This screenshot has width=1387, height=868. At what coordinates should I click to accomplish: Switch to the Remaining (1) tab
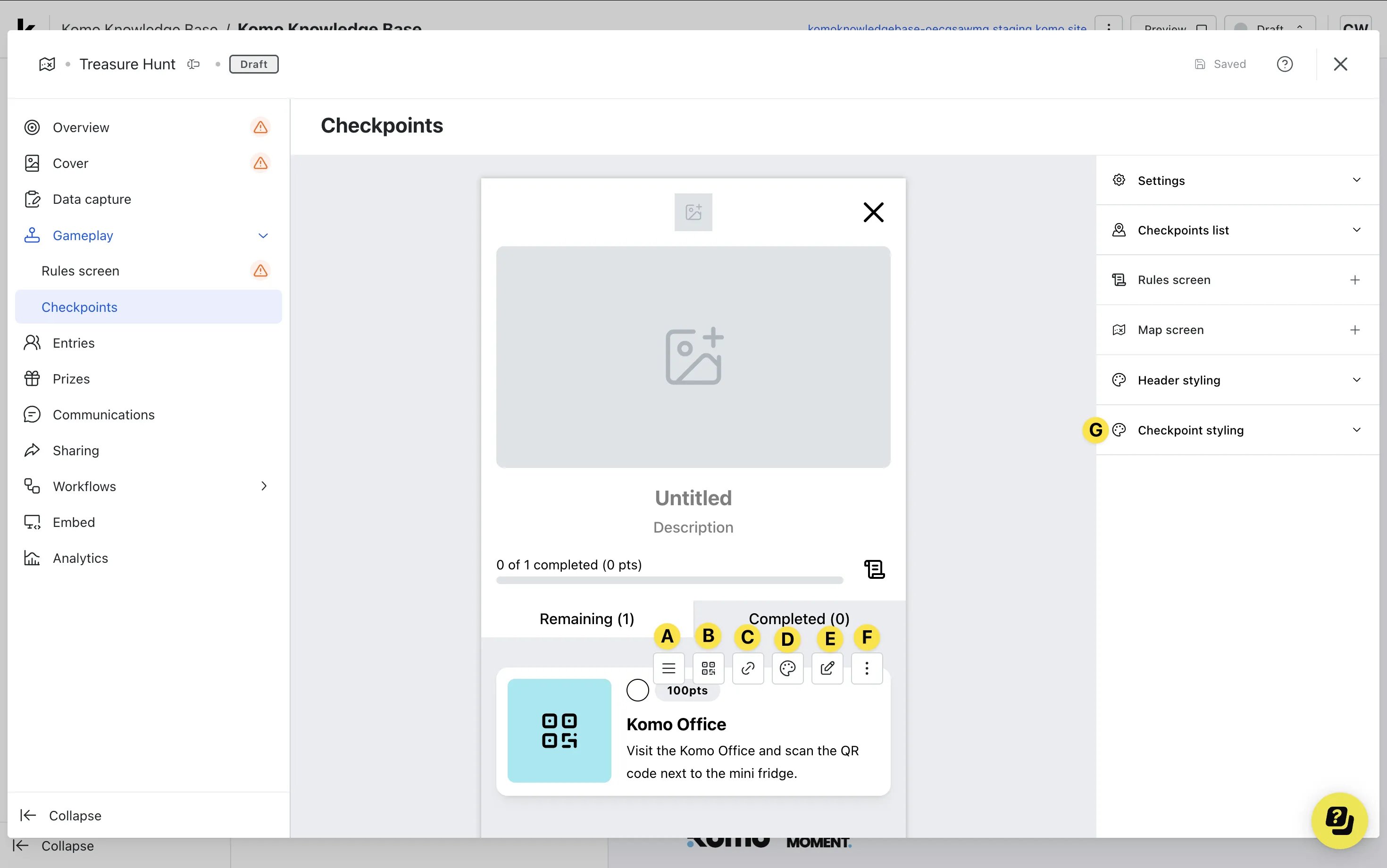(x=587, y=619)
